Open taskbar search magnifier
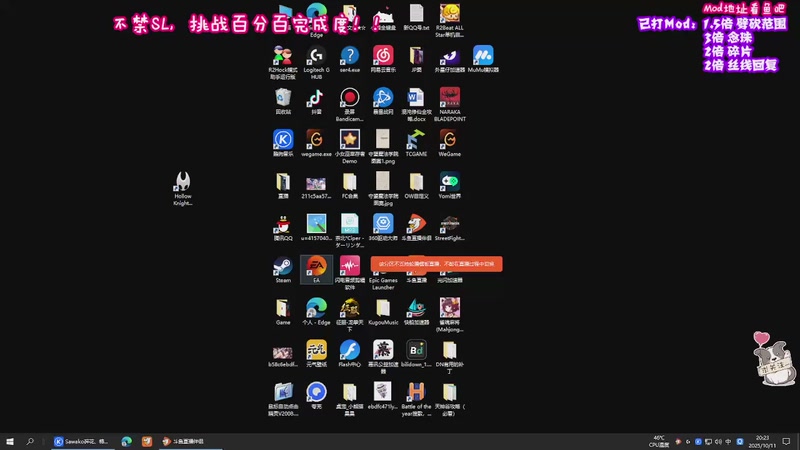The width and height of the screenshot is (800, 450). (30, 441)
